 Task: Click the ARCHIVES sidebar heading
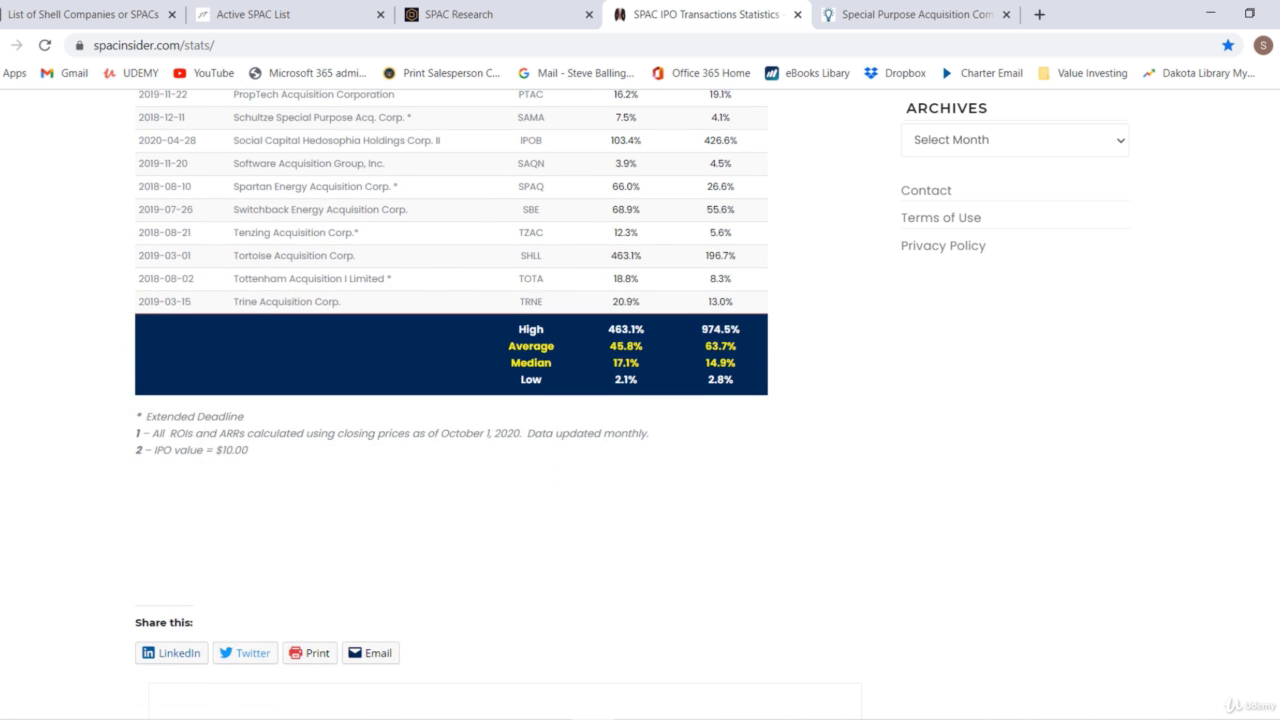coord(946,108)
